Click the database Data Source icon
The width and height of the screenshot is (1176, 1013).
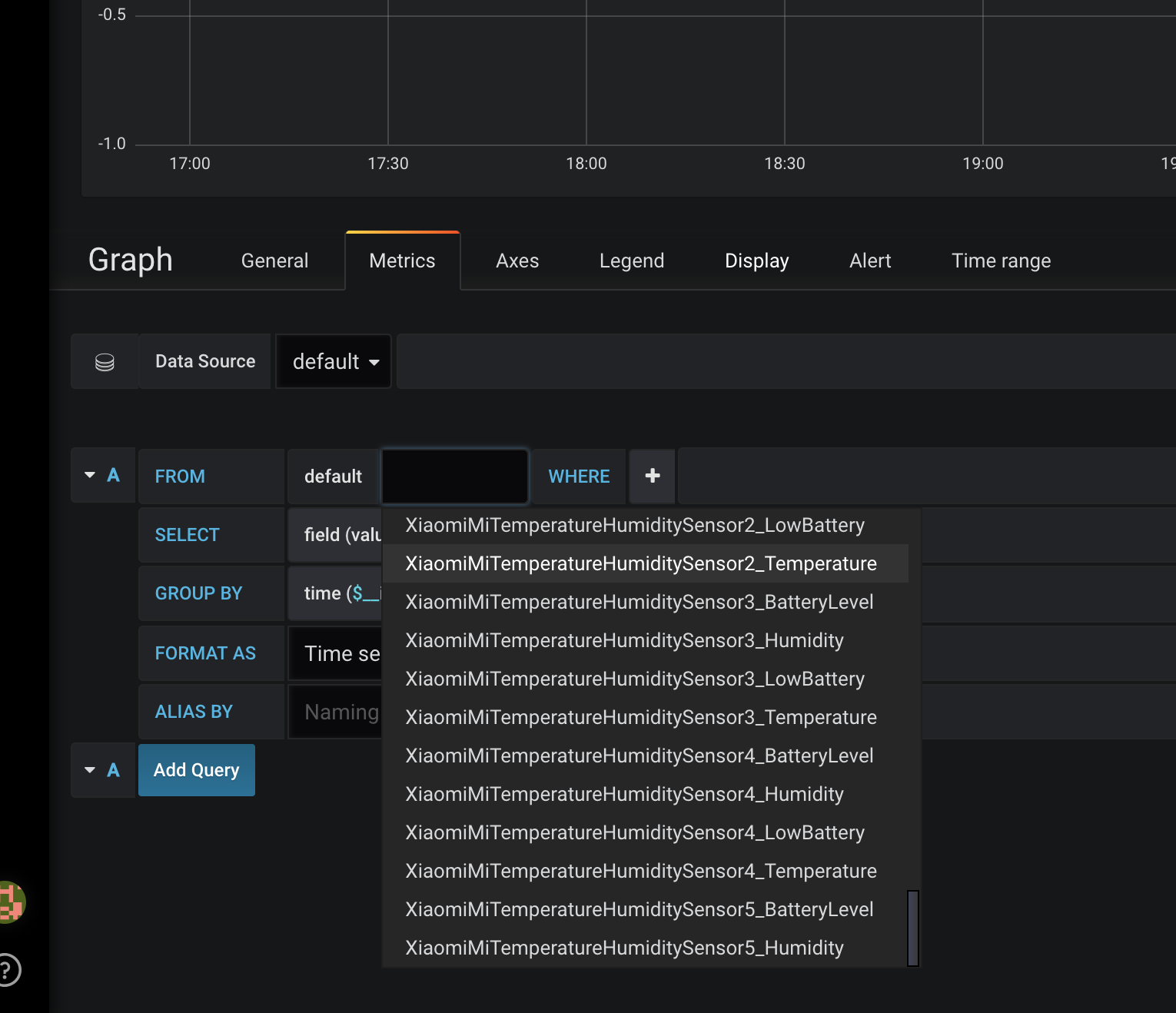tap(105, 361)
